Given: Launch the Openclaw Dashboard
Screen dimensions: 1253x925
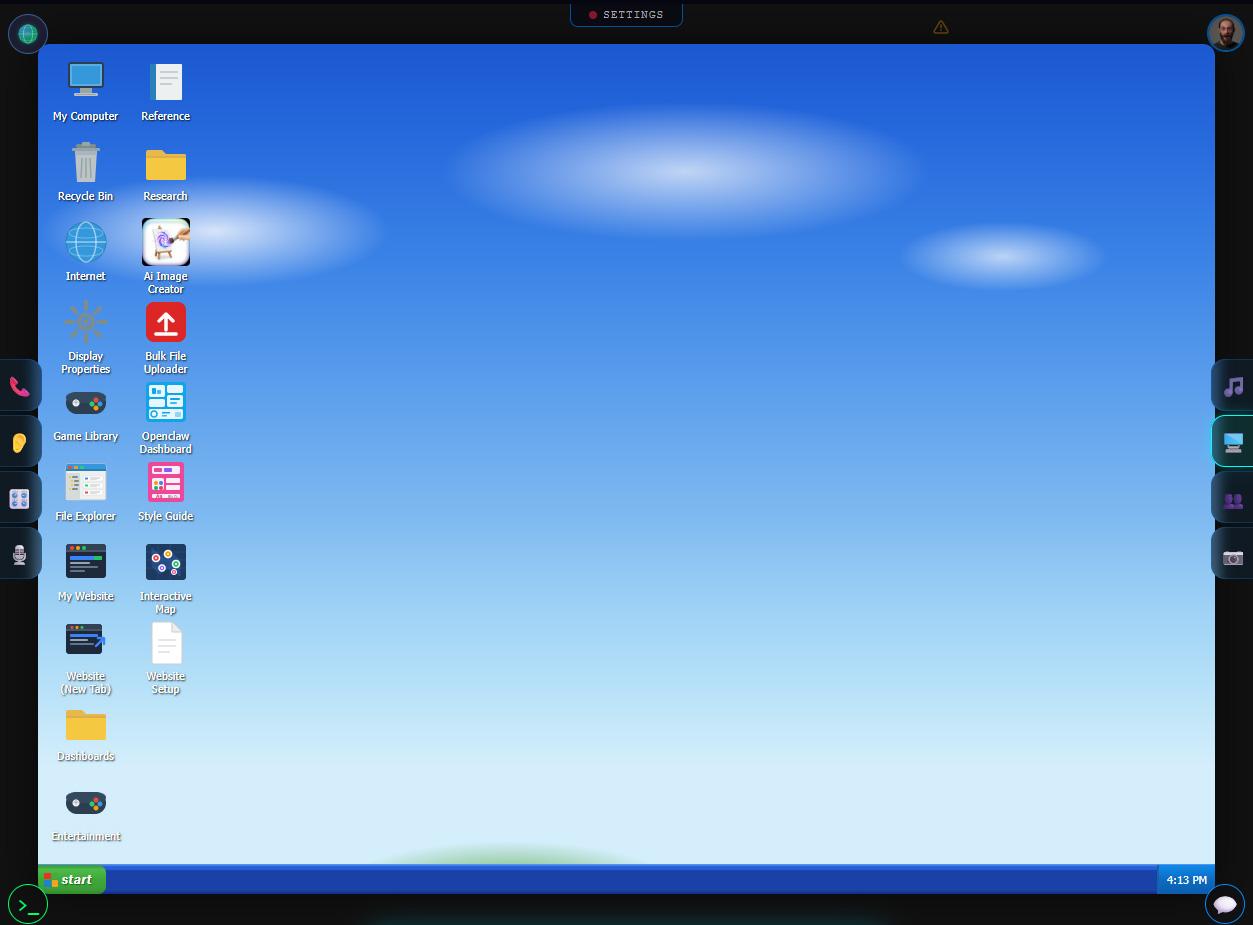Looking at the screenshot, I should point(166,402).
